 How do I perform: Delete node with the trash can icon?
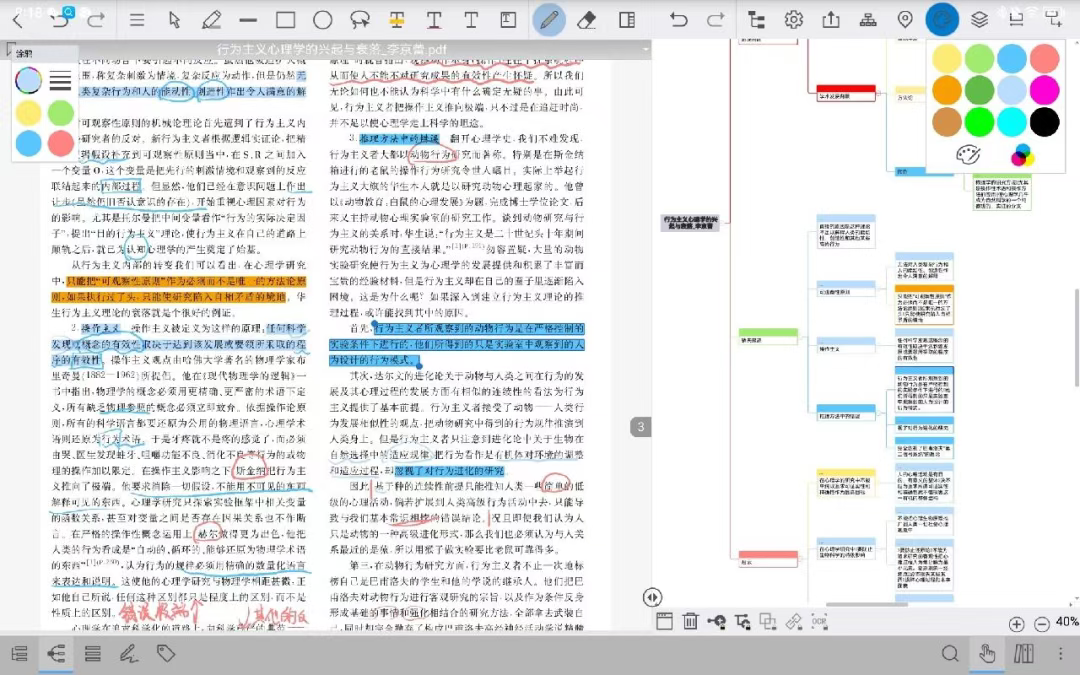tap(690, 621)
